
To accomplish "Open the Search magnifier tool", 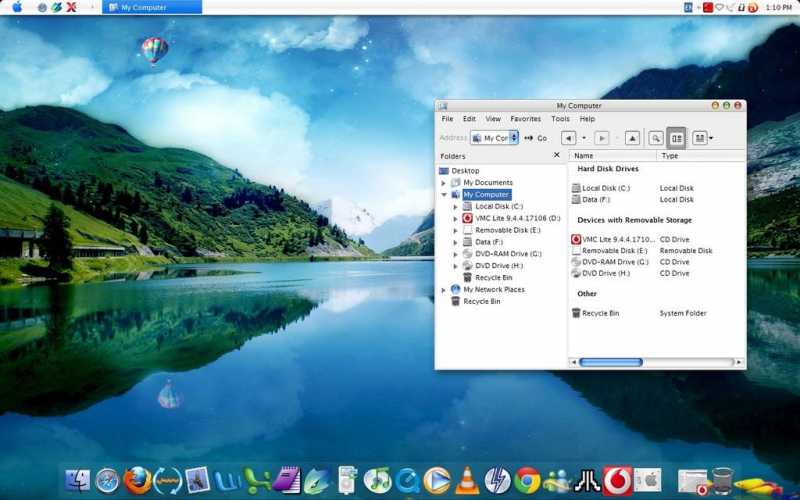I will pyautogui.click(x=656, y=138).
